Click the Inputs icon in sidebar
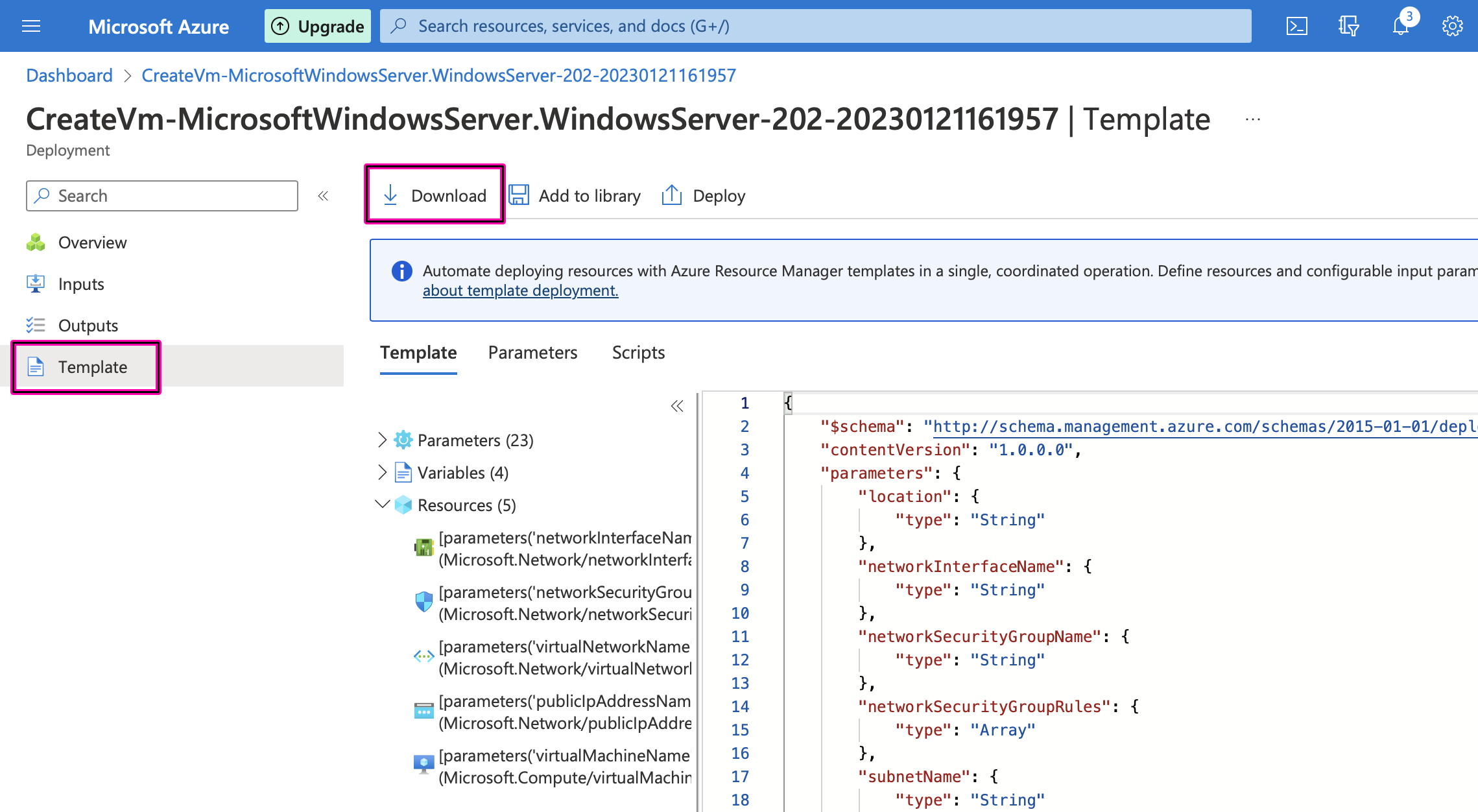Image resolution: width=1478 pixels, height=812 pixels. [x=36, y=284]
